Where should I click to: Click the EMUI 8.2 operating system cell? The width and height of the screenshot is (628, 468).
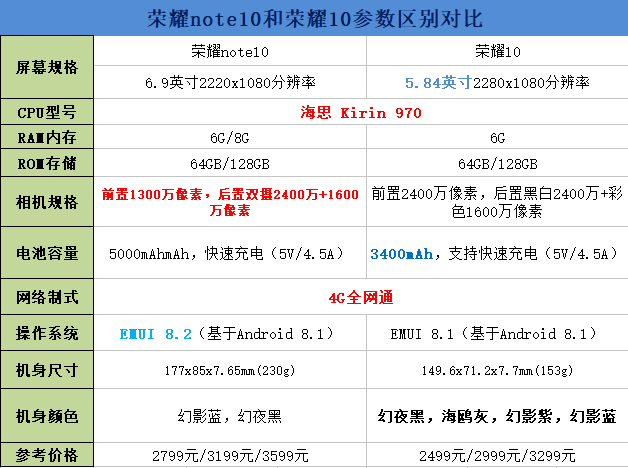point(230,333)
